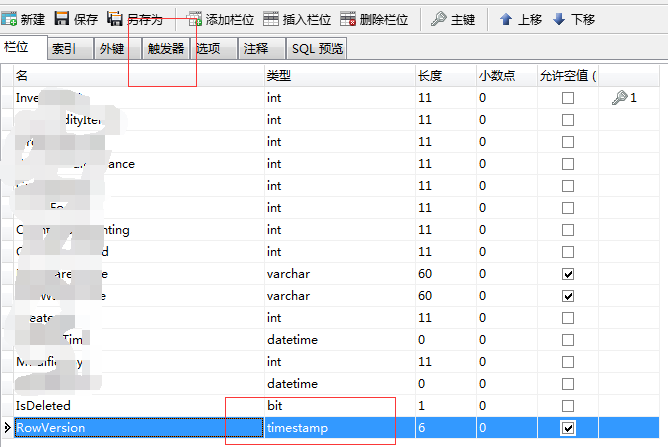668x447 pixels.
Task: Open the SQL 预览 tab
Action: (317, 48)
